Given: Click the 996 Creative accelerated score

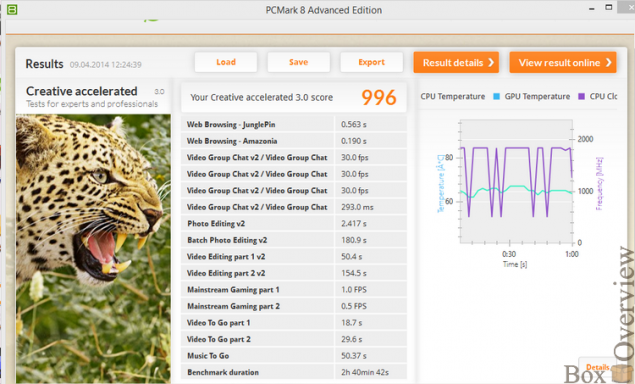Looking at the screenshot, I should [379, 97].
